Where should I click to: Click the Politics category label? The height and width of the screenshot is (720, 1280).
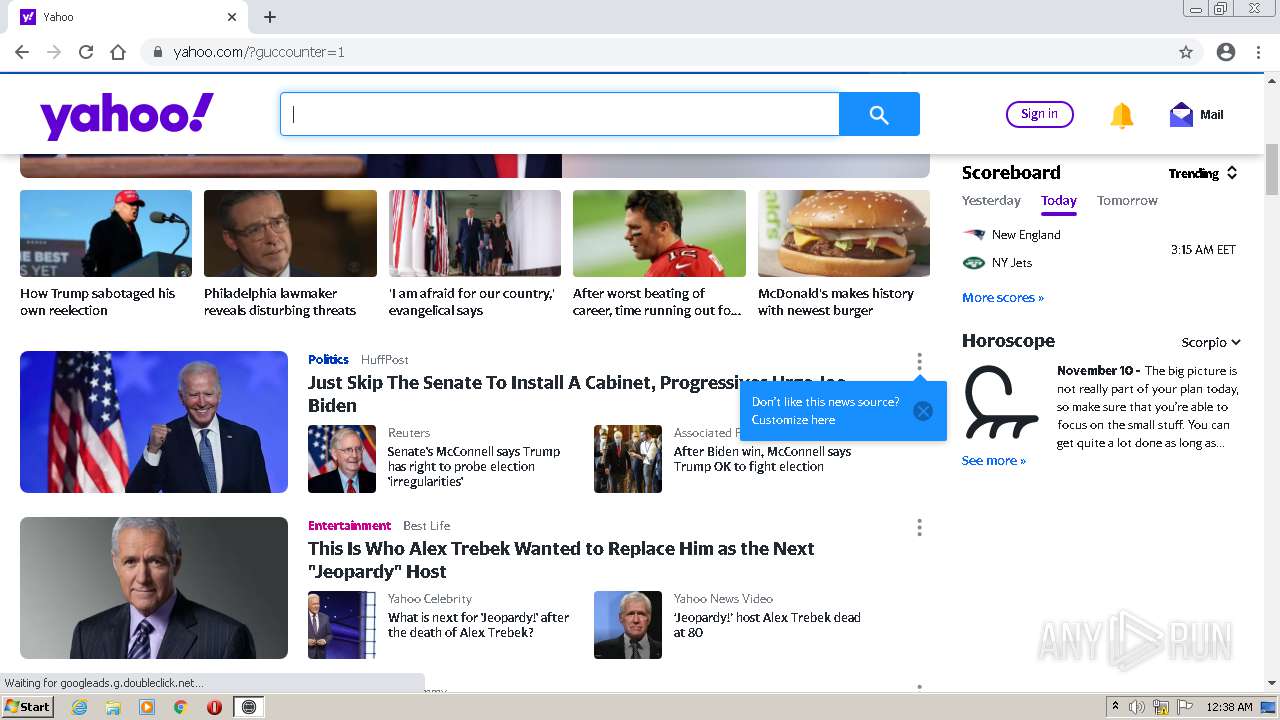coord(328,359)
